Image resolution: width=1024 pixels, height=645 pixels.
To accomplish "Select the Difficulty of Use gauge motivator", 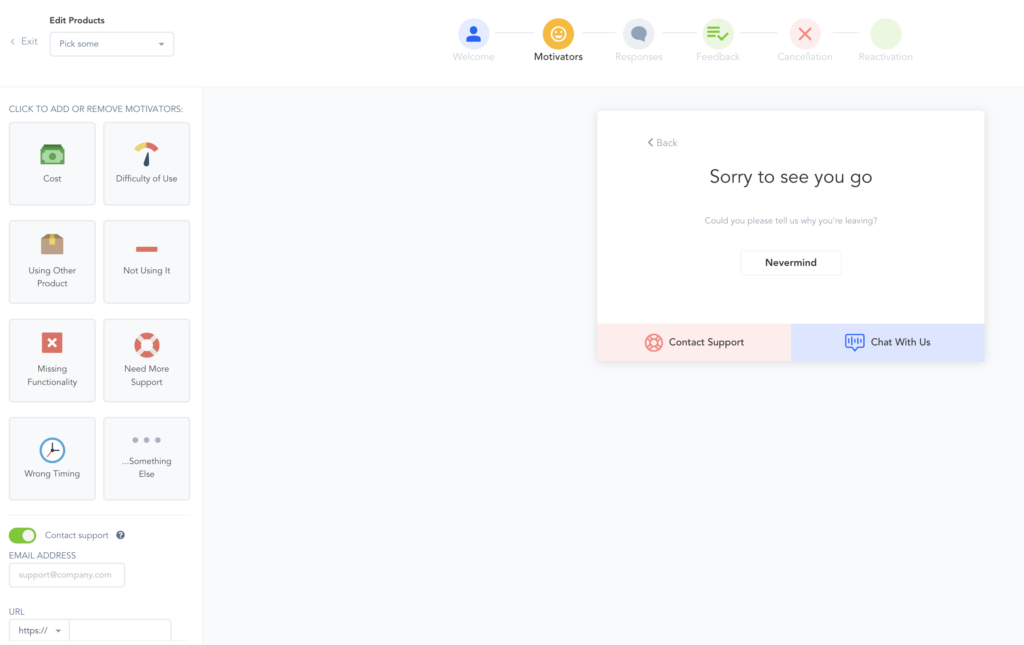I will click(x=146, y=164).
